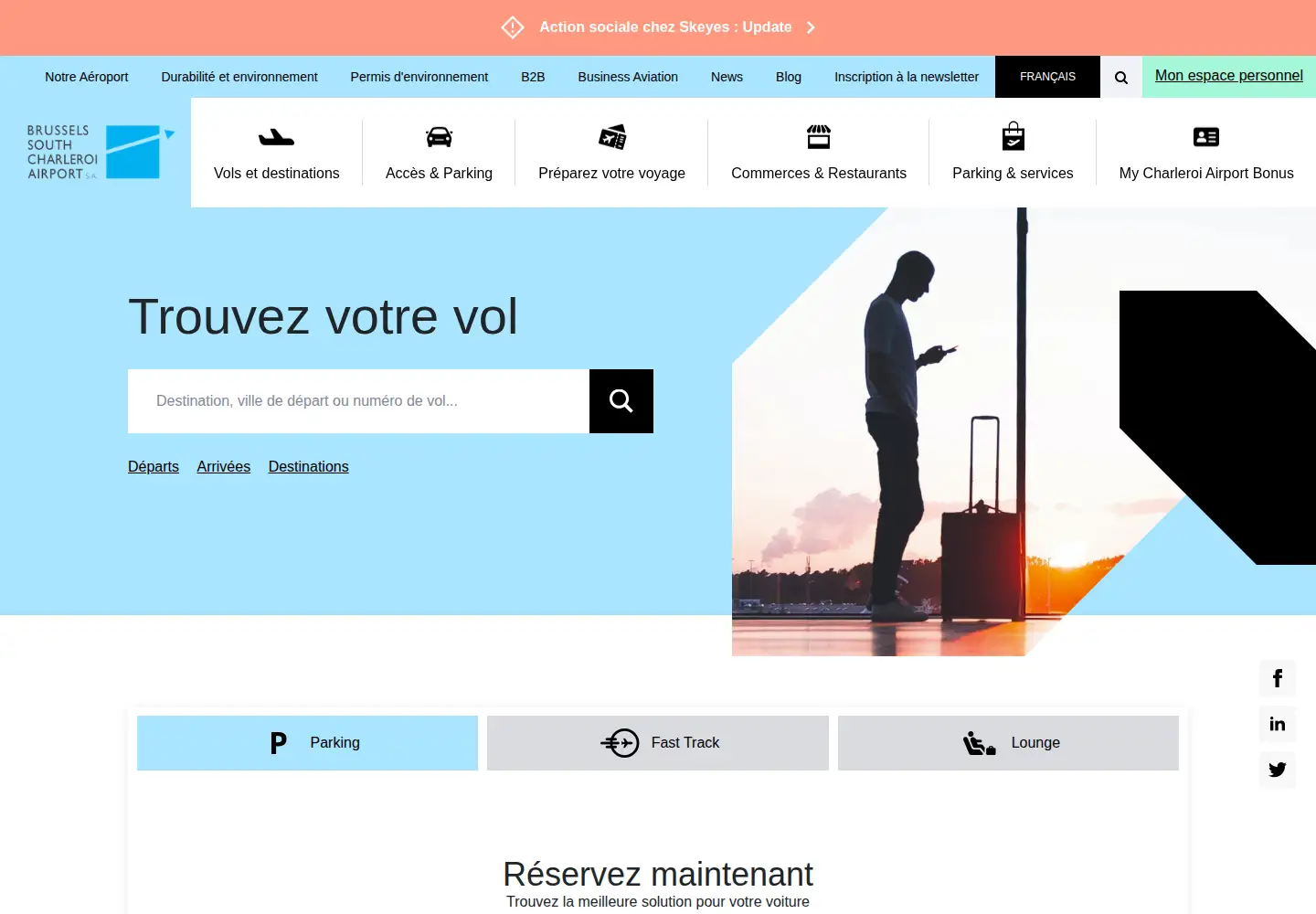Open the Commerces & Restaurants menu label
The height and width of the screenshot is (914, 1316).
point(819,173)
